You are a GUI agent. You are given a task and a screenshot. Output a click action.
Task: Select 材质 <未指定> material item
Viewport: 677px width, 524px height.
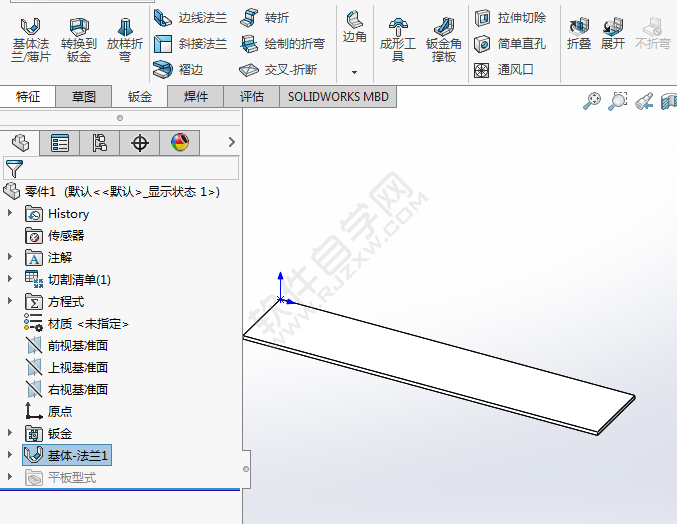click(76, 324)
